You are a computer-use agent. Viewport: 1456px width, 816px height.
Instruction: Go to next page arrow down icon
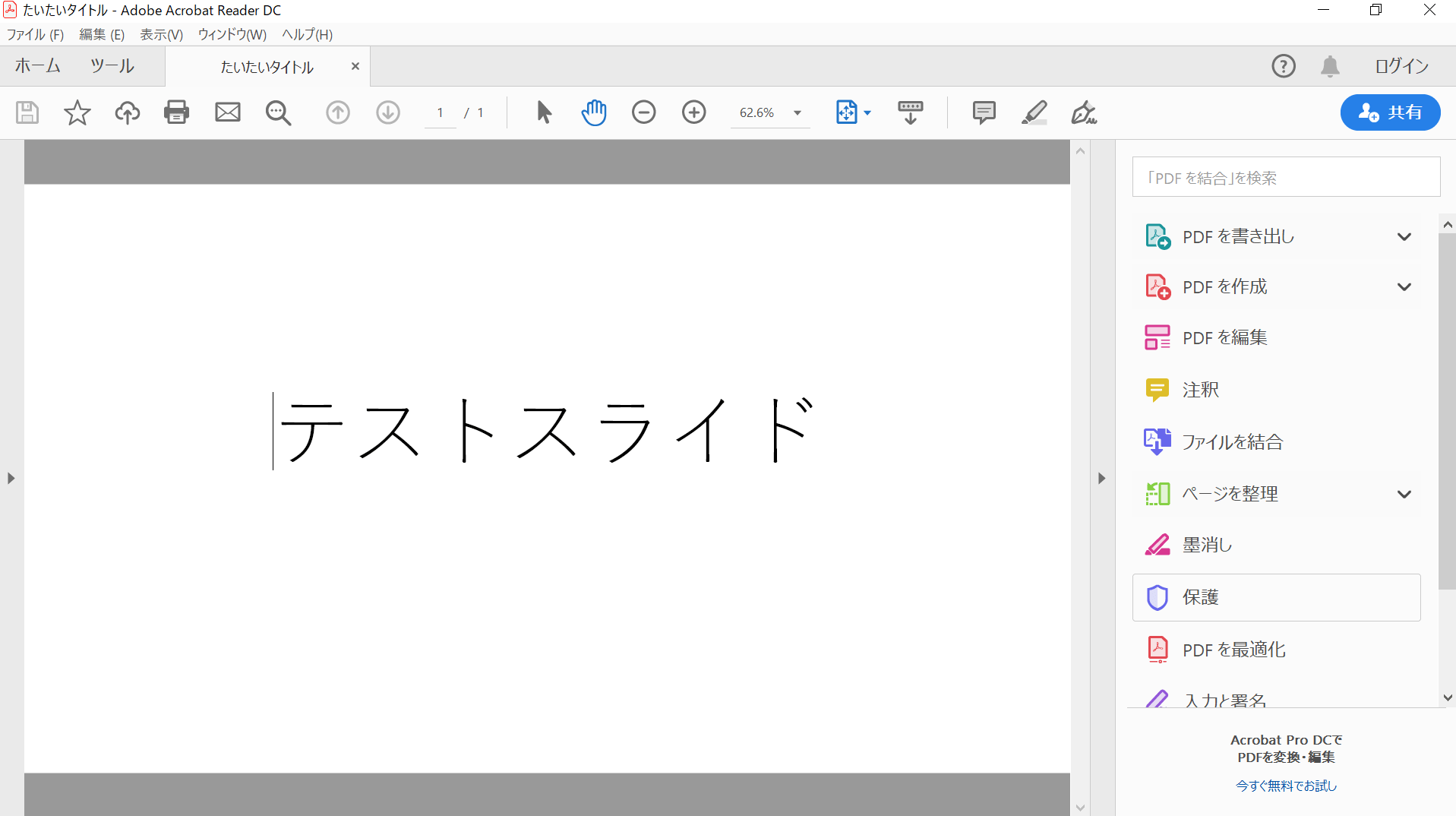pyautogui.click(x=388, y=112)
